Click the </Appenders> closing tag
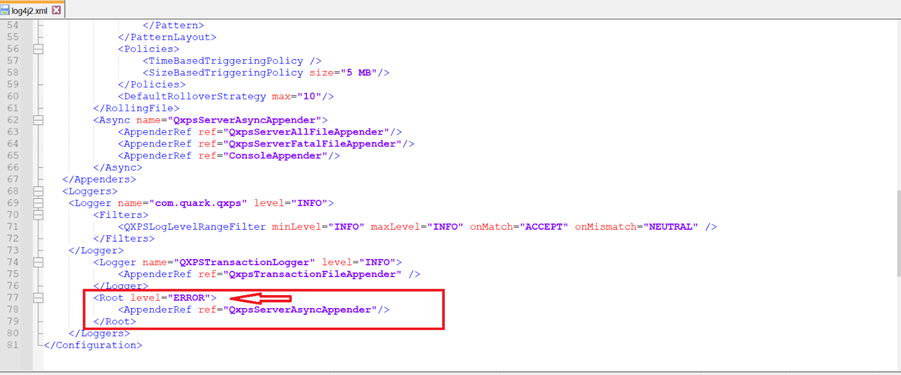The height and width of the screenshot is (375, 901). 99,179
